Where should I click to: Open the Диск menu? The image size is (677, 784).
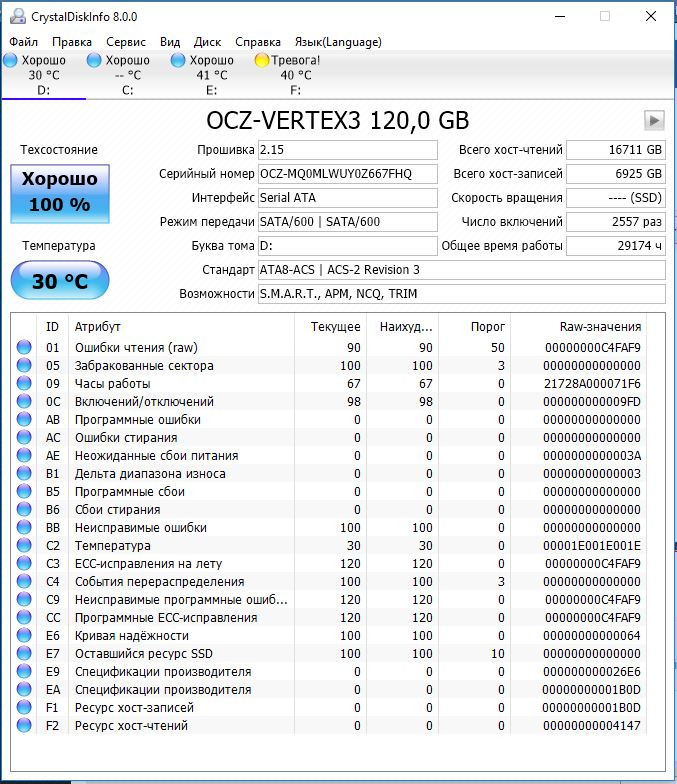pyautogui.click(x=208, y=42)
